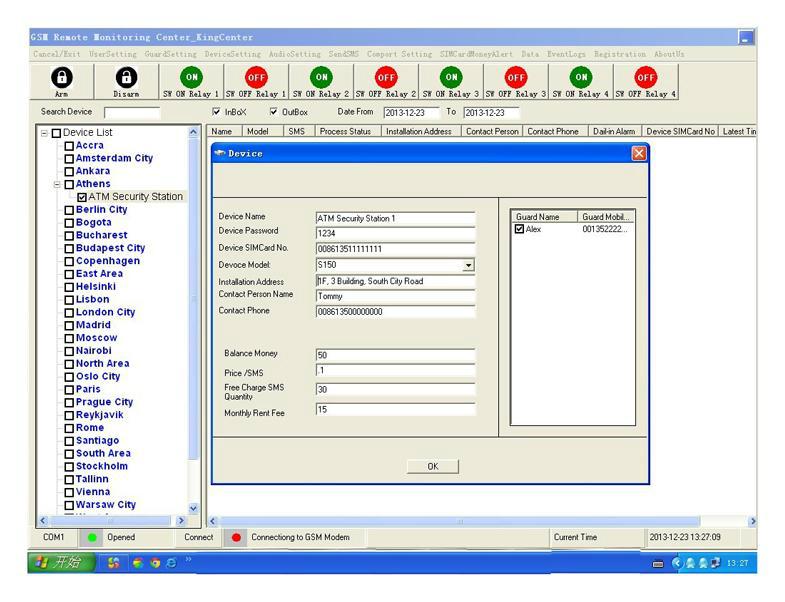Collapse the Device List root node
This screenshot has height=602, width=785.
coord(45,133)
